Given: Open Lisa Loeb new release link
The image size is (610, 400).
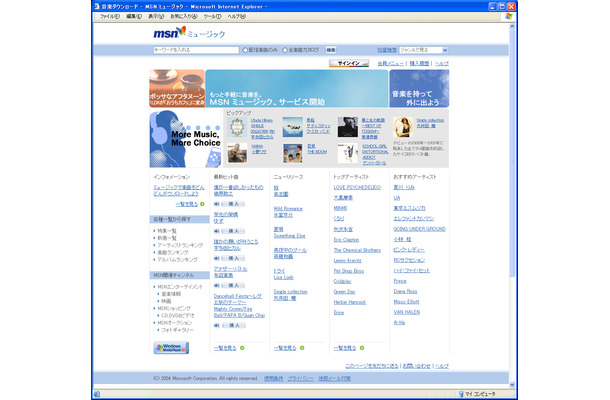Looking at the screenshot, I should (283, 277).
